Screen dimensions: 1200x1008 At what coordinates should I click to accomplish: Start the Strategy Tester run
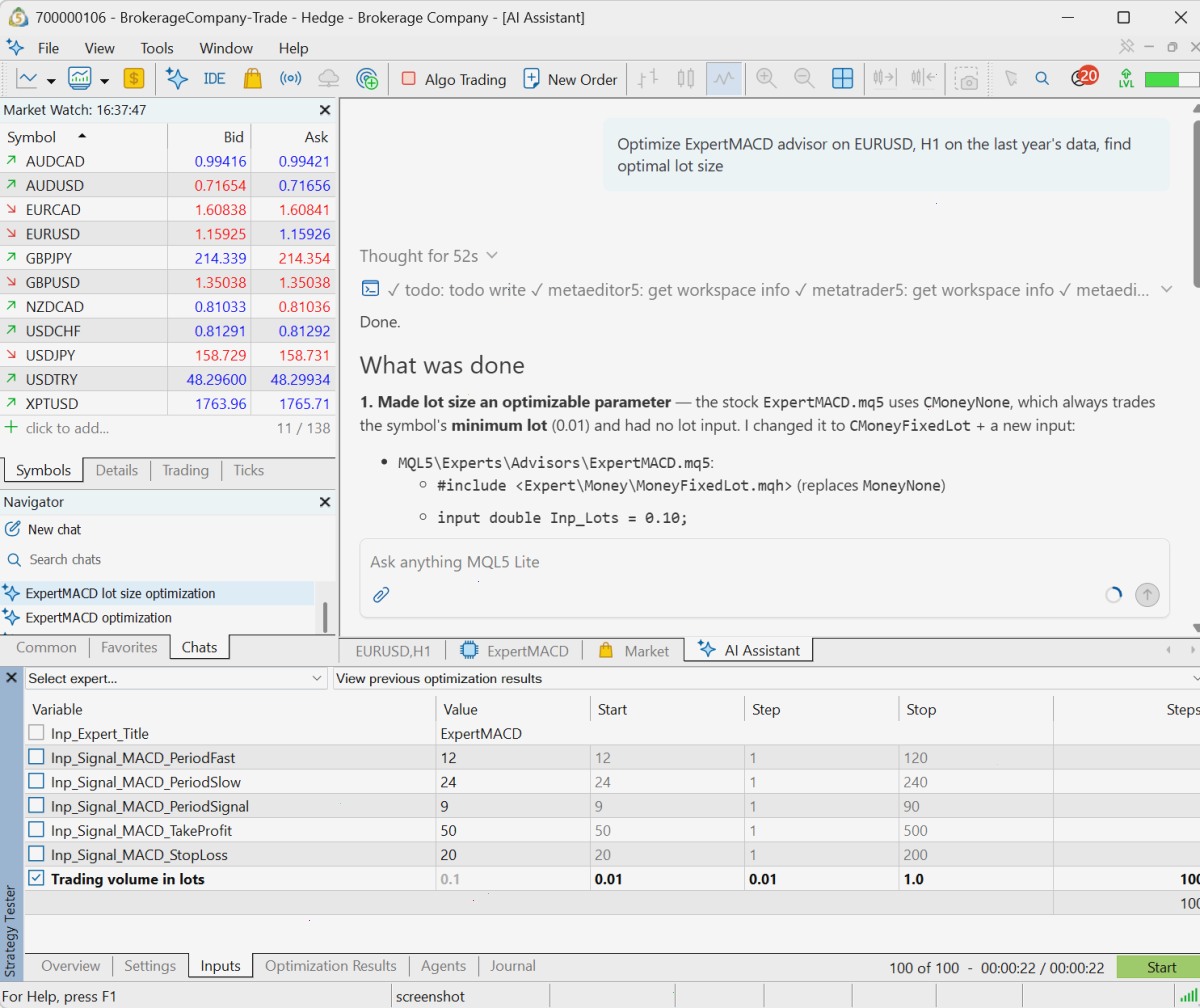pyautogui.click(x=1160, y=967)
